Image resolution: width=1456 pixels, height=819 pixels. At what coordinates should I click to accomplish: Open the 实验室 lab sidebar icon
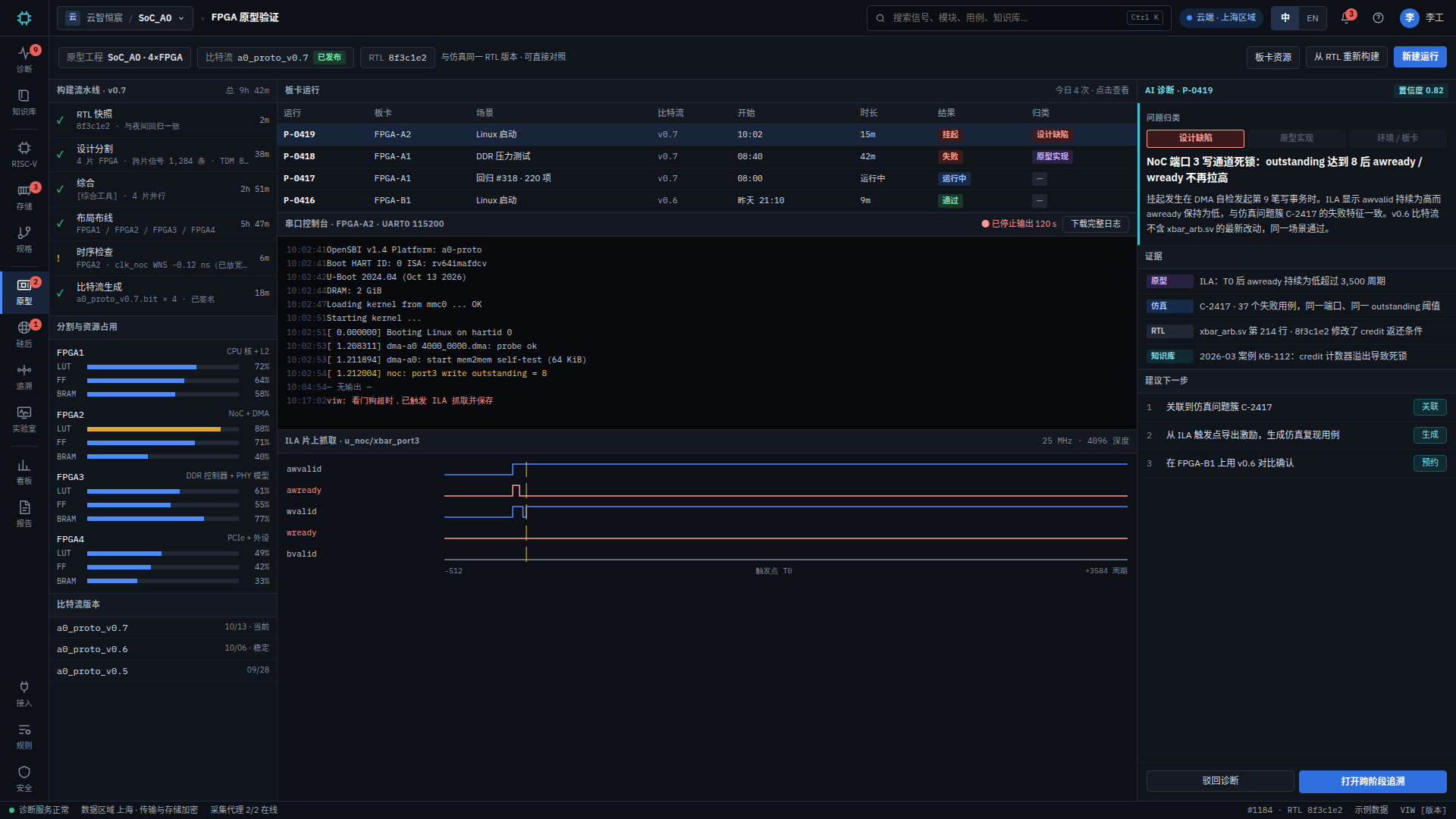click(24, 419)
